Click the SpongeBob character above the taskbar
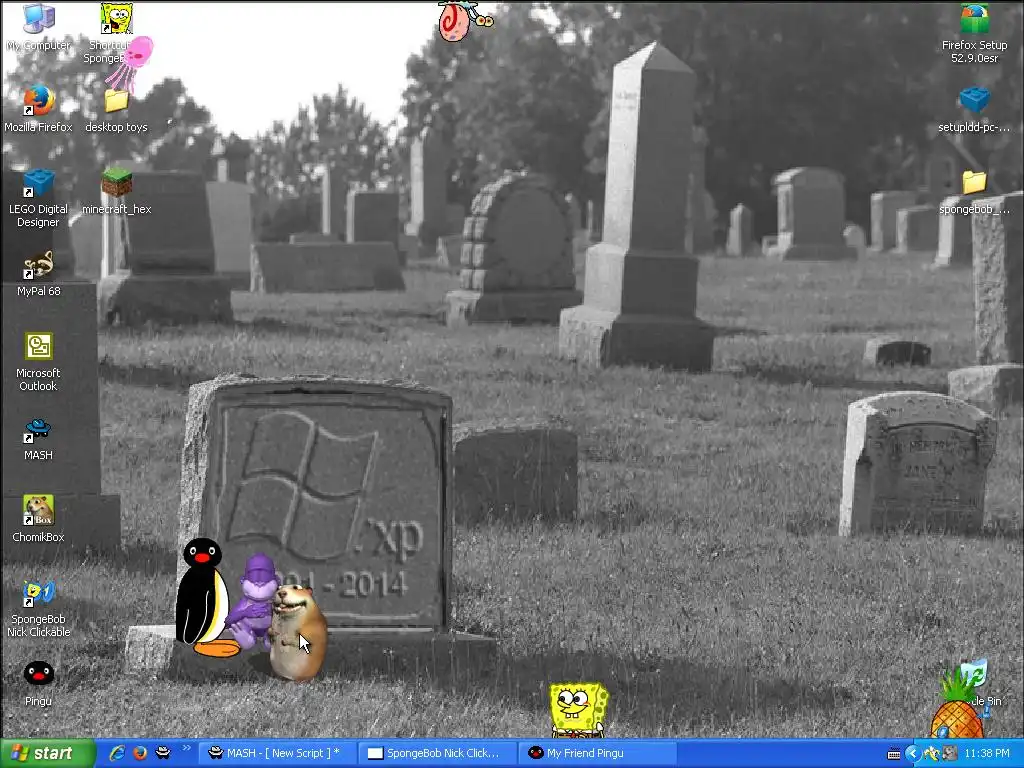1024x768 pixels. pos(578,711)
